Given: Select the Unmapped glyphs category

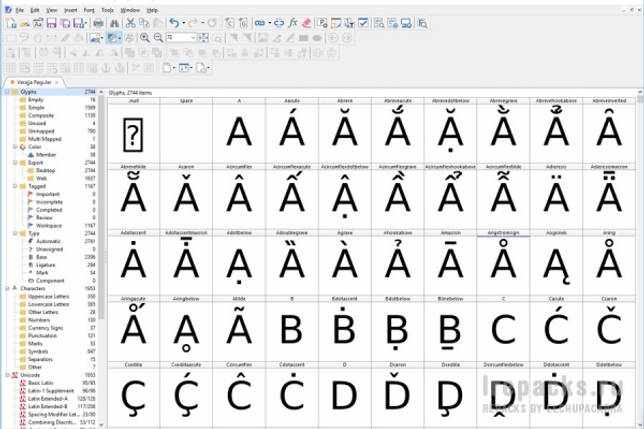Looking at the screenshot, I should pos(41,131).
